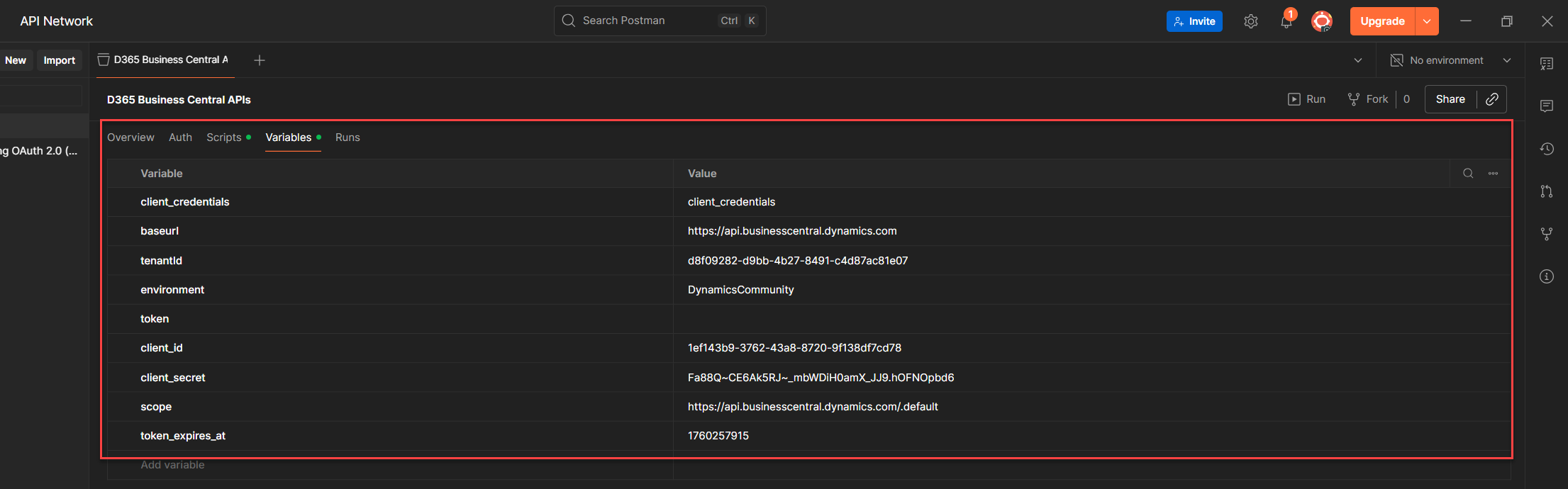Select the client_id variable name

[162, 348]
